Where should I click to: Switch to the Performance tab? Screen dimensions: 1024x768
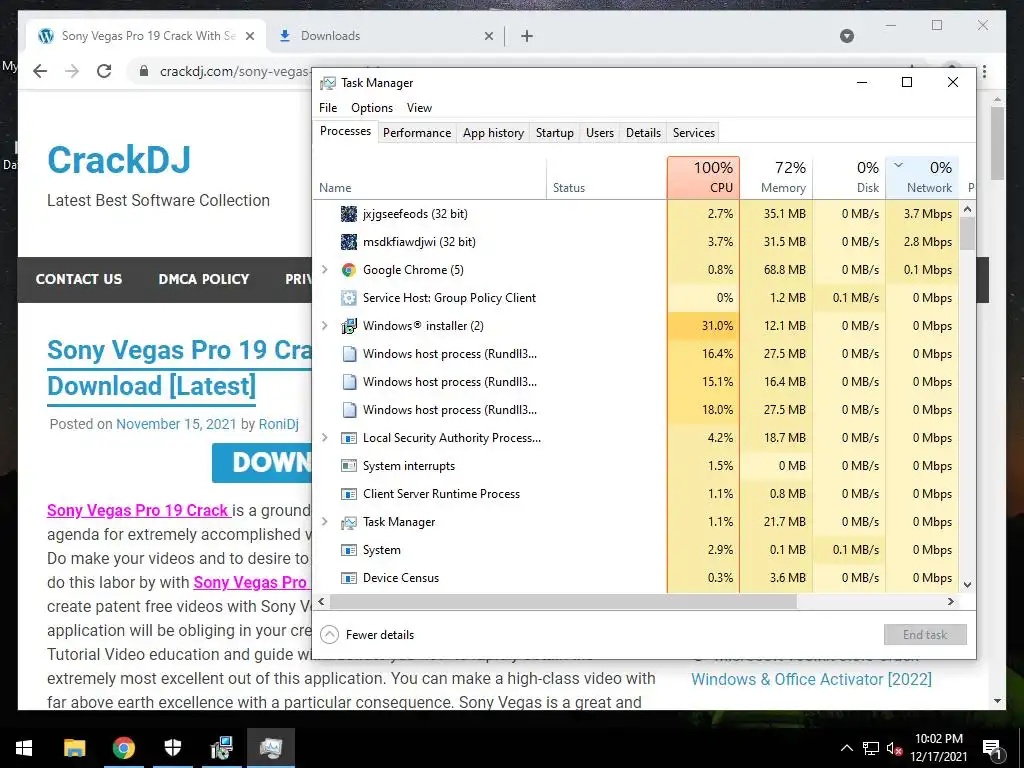[x=417, y=133]
